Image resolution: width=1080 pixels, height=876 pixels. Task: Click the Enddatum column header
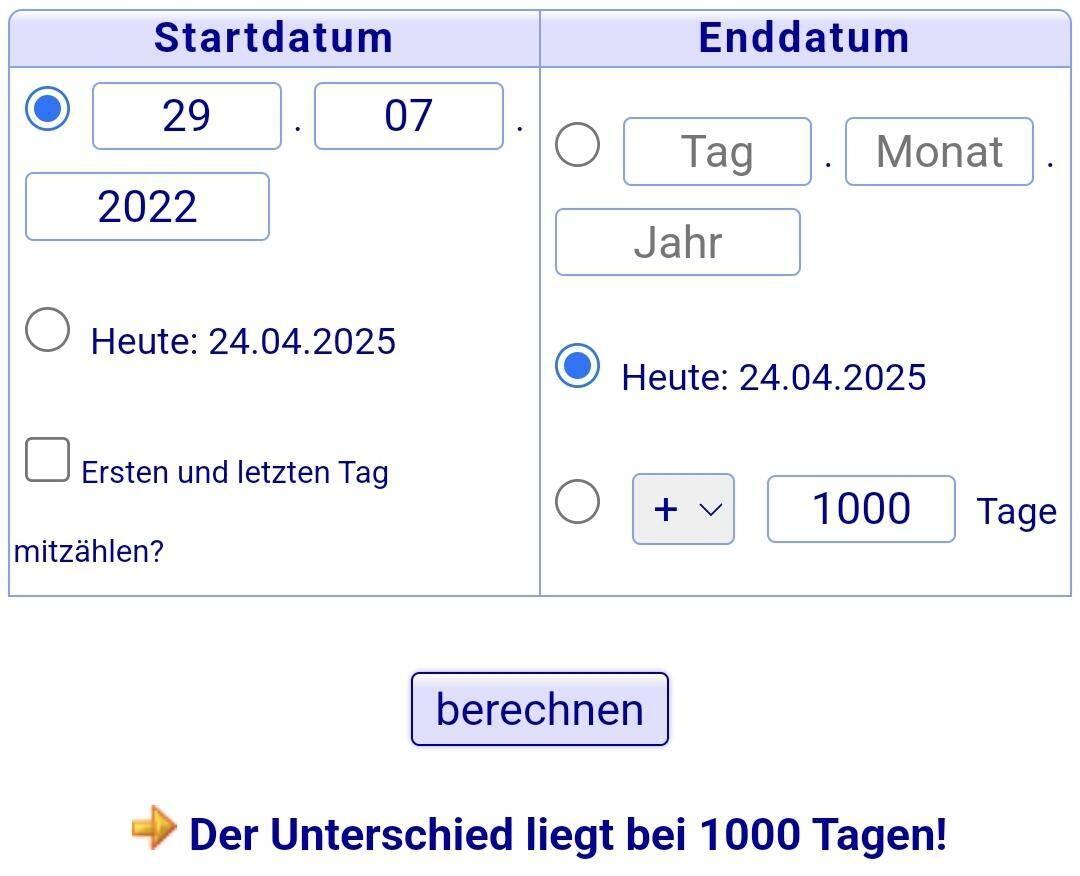tap(805, 39)
